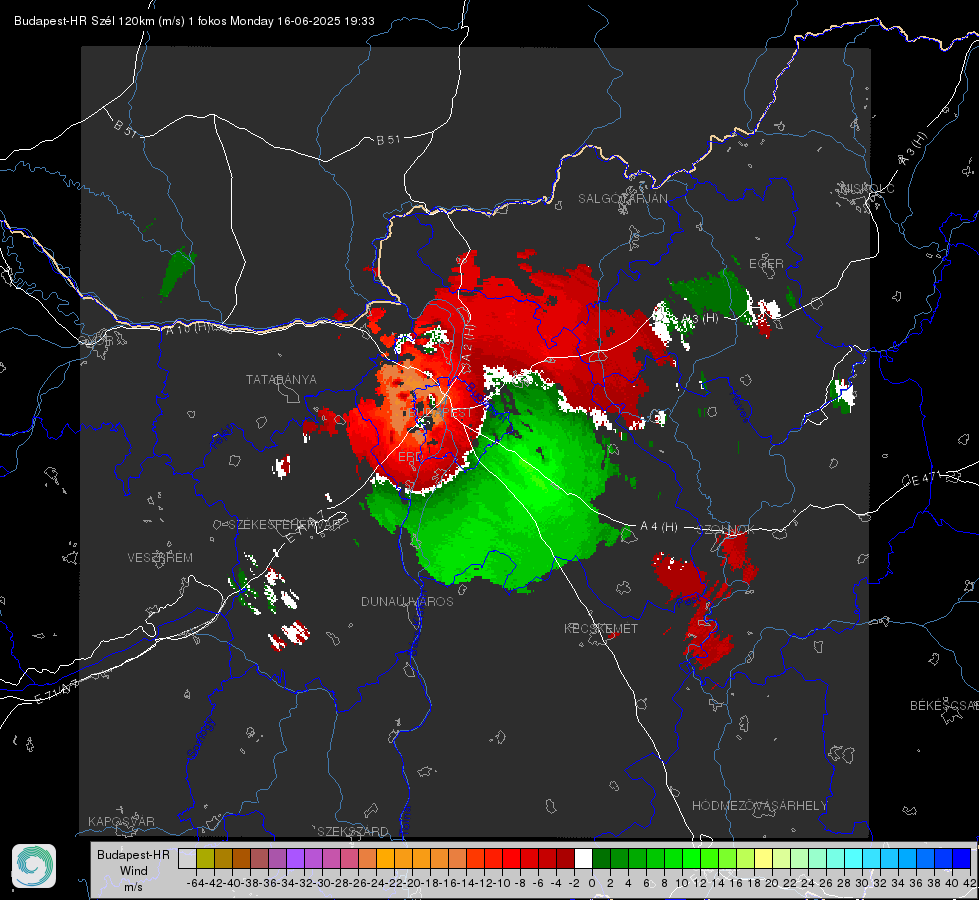This screenshot has height=900, width=979.
Task: Click the BEKESCSABA city label
Action: click(x=944, y=705)
